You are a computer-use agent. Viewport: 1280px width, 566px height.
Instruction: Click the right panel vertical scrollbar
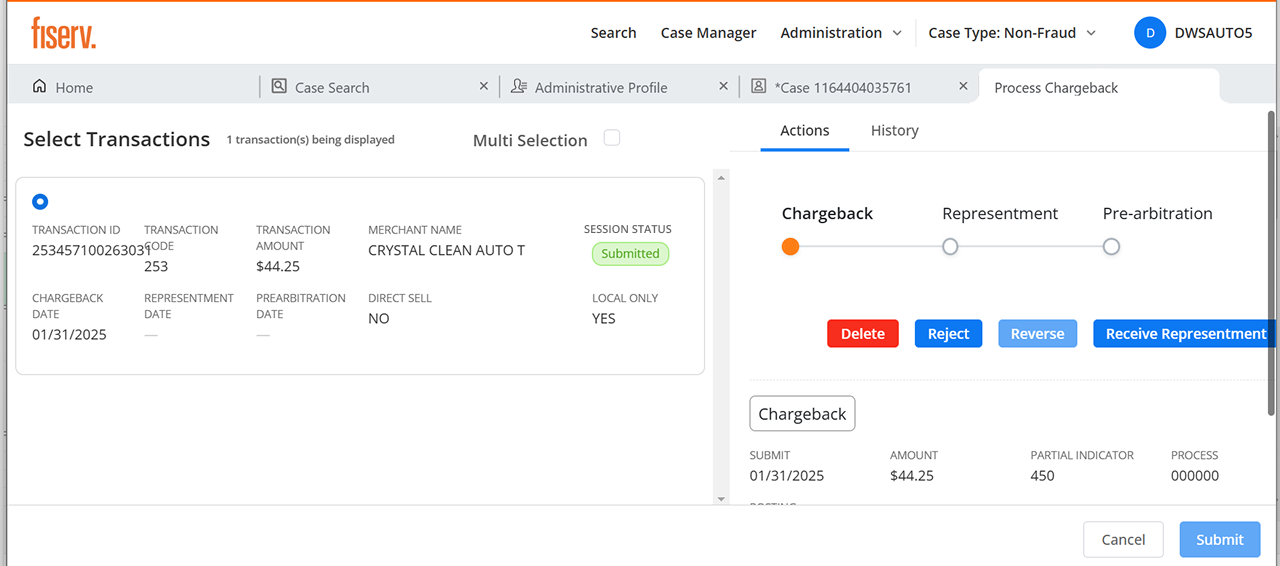[x=1272, y=262]
